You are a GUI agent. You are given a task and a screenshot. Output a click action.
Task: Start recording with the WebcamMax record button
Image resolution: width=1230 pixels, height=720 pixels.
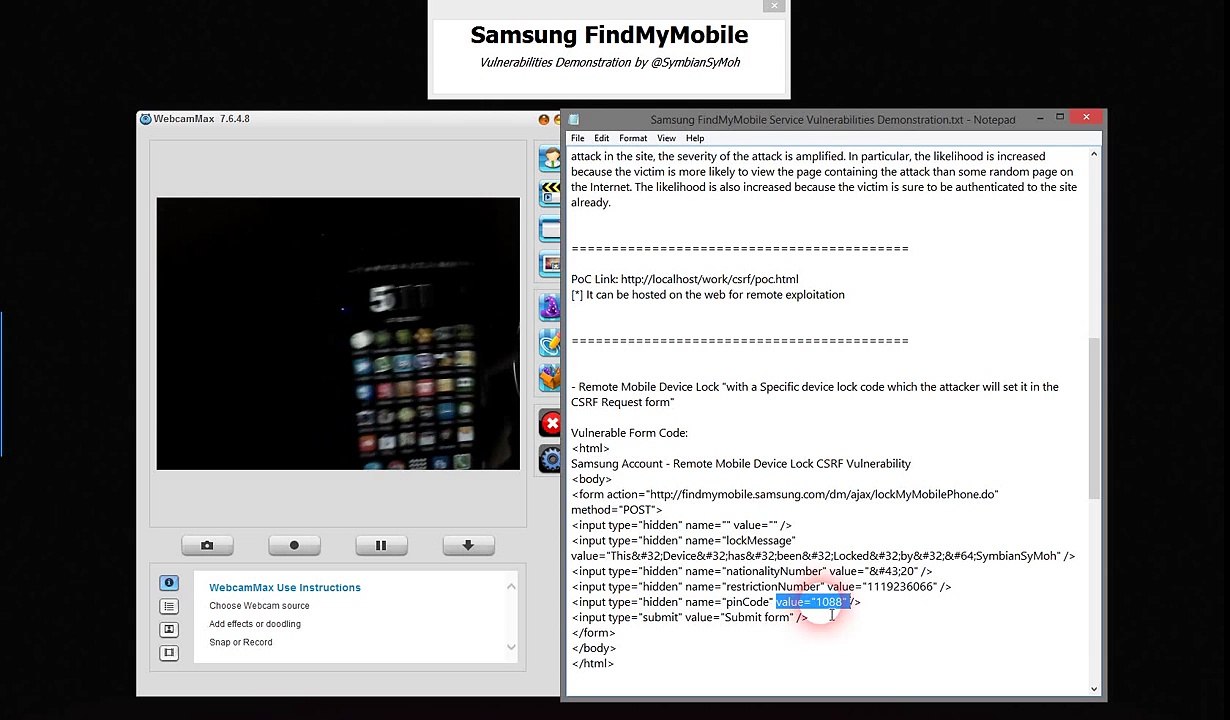[x=294, y=545]
